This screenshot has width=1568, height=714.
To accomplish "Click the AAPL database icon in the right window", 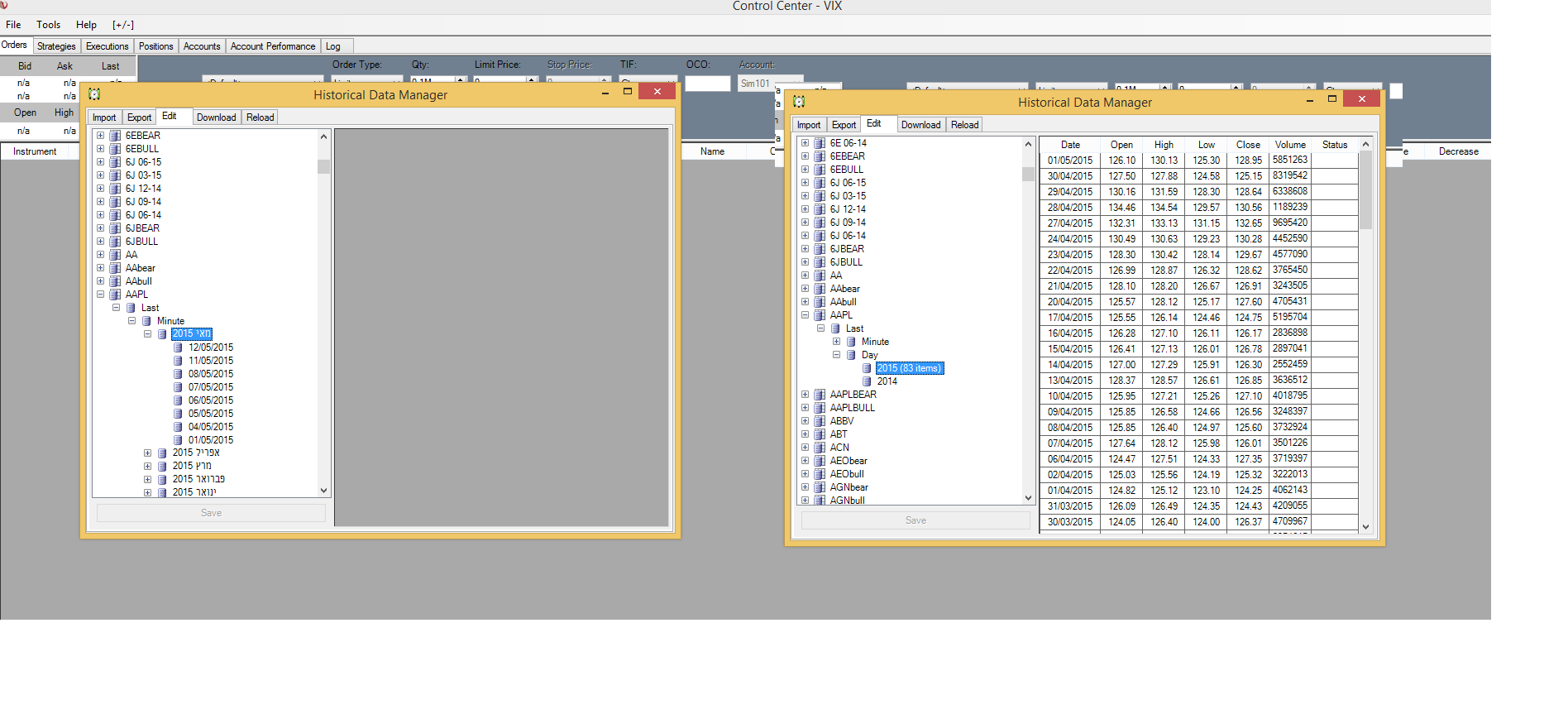I will [x=820, y=315].
